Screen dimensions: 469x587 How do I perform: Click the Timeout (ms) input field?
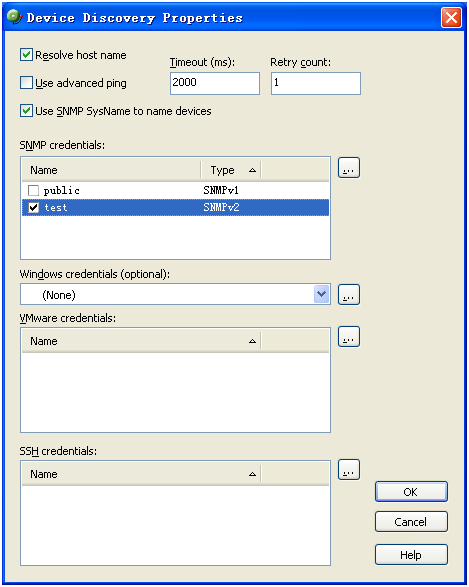click(x=215, y=83)
